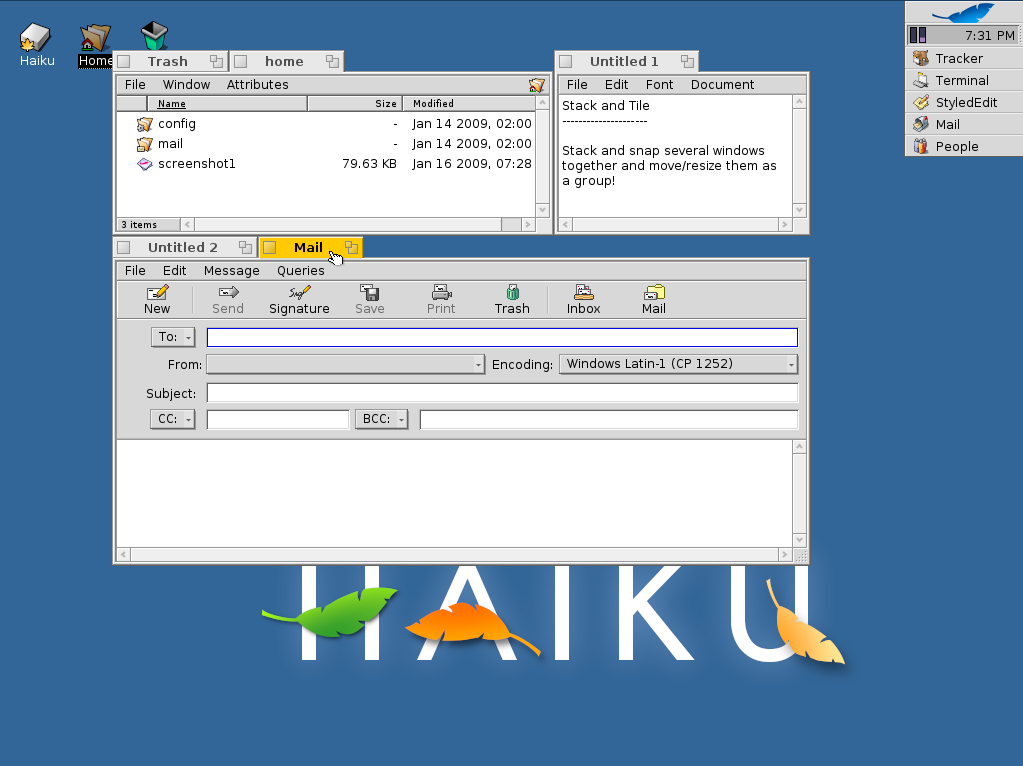Open the Document menu in StyledEdit
This screenshot has height=766, width=1023.
coord(722,85)
